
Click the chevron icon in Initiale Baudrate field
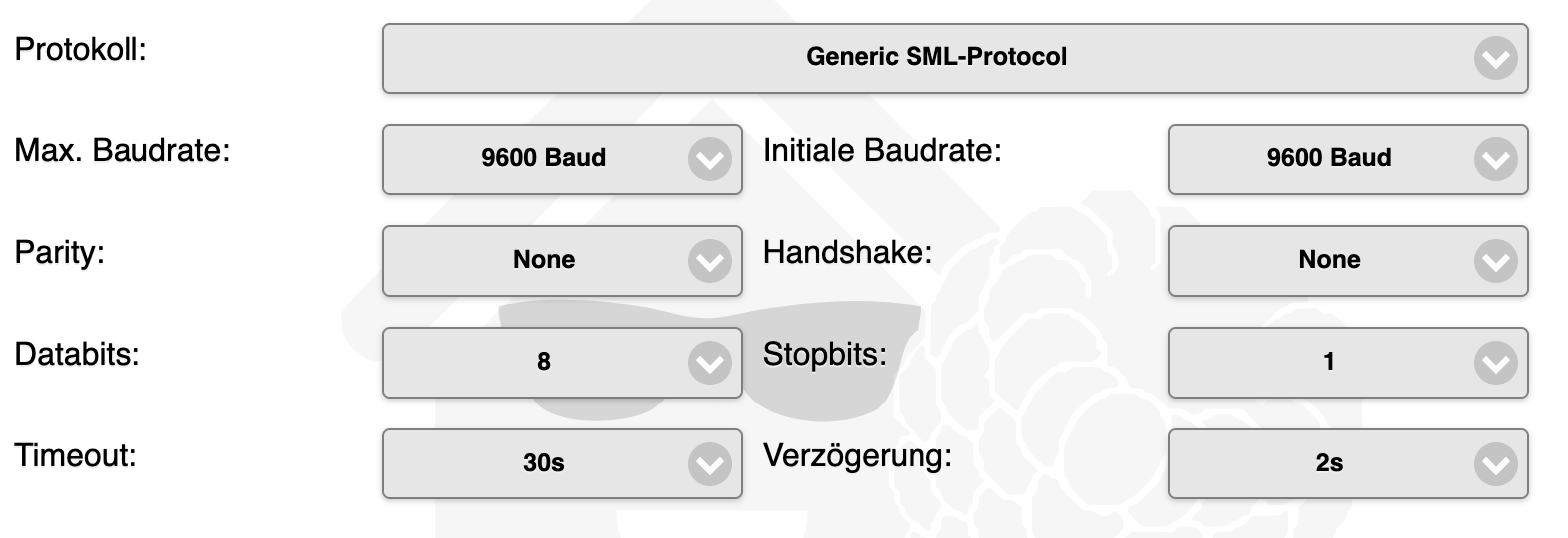(1495, 160)
